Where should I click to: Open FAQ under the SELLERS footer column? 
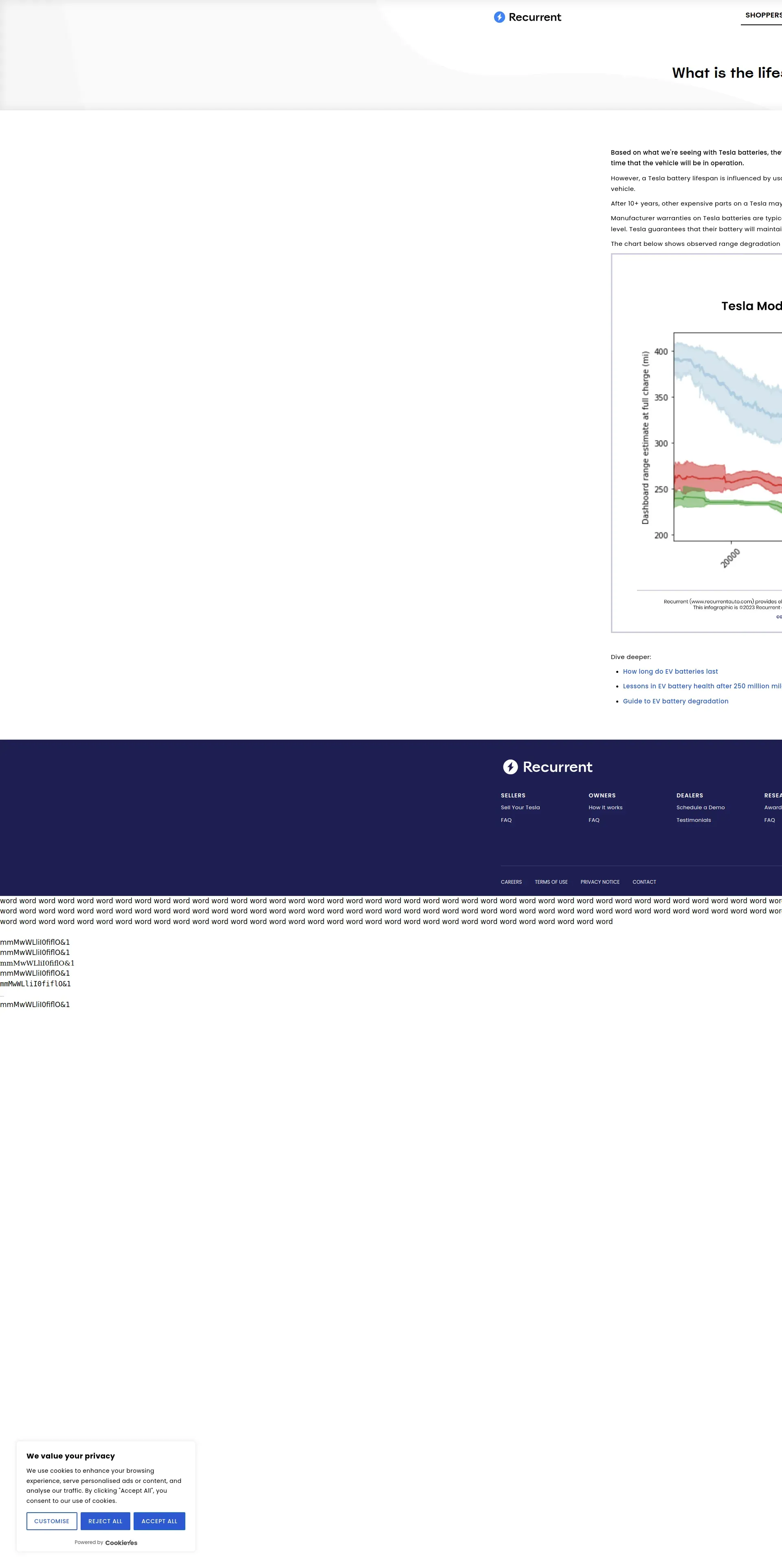coord(506,820)
